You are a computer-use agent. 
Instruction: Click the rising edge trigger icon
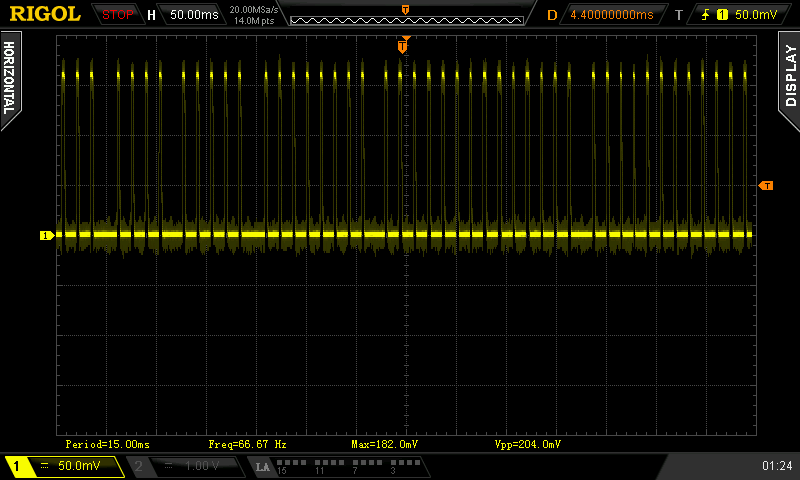[x=706, y=15]
